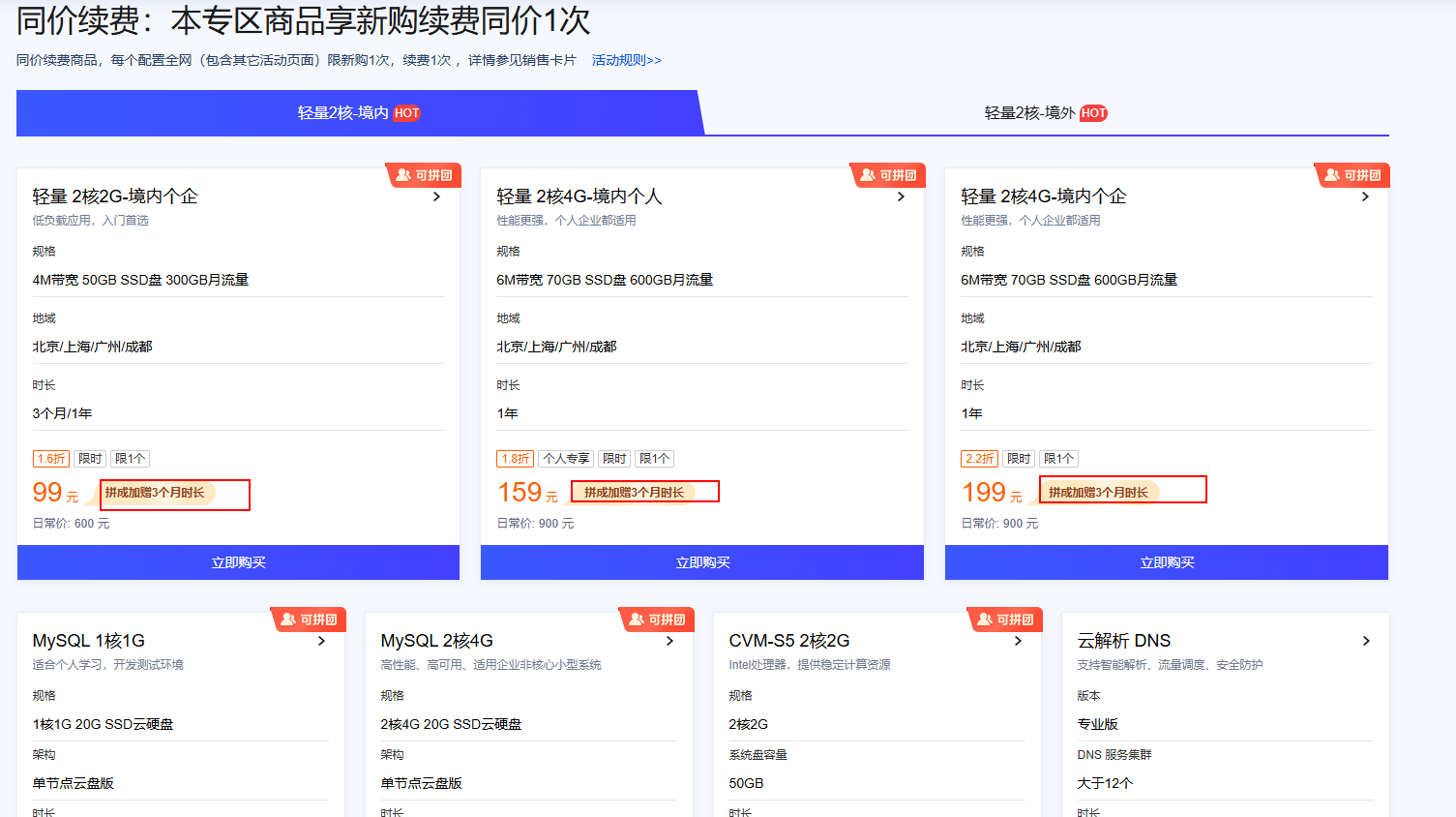This screenshot has height=817, width=1456.
Task: Click the 大于12个 DNS cluster value
Action: [1105, 783]
